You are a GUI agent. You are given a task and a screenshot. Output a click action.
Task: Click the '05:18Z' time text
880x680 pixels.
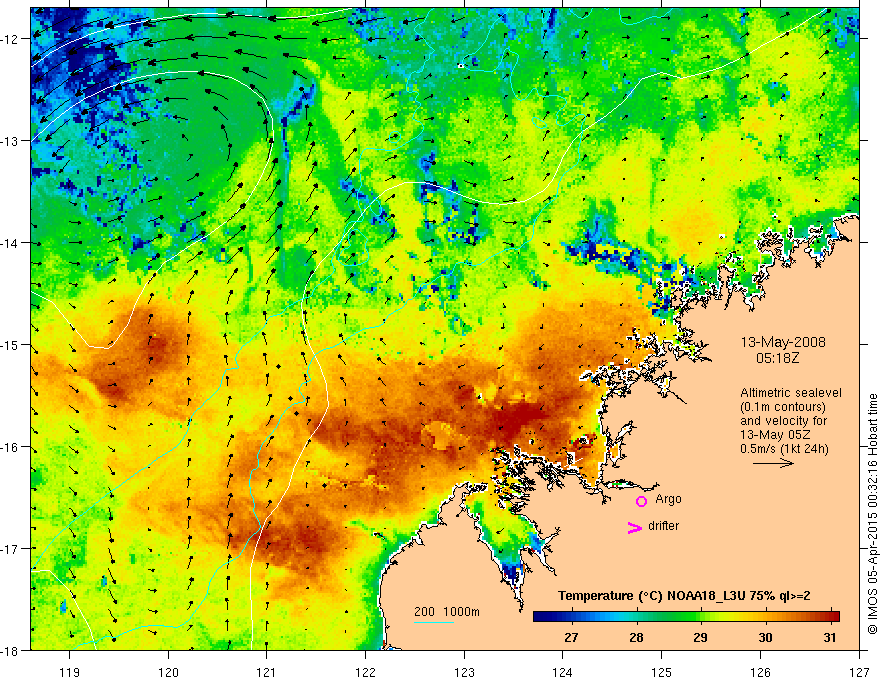[x=777, y=358]
